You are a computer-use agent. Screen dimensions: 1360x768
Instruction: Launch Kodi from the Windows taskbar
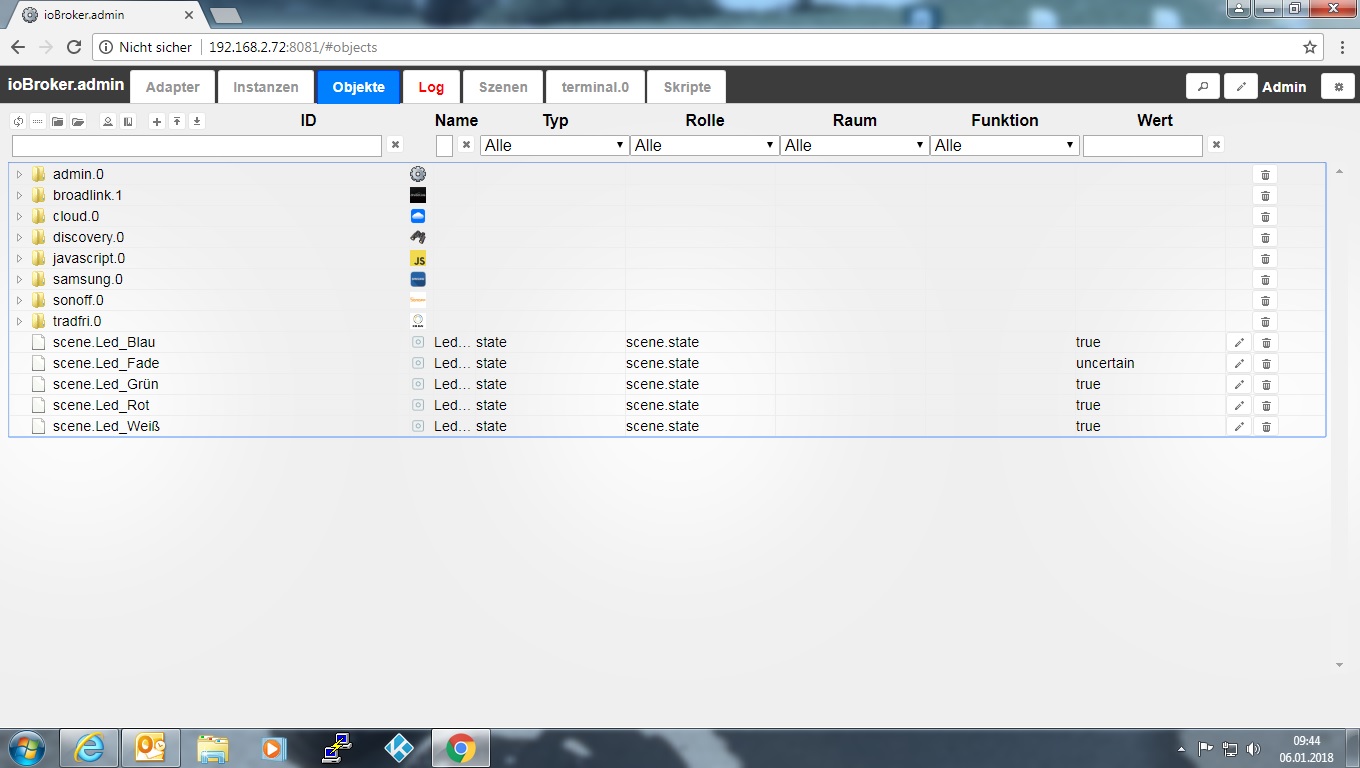click(x=399, y=747)
